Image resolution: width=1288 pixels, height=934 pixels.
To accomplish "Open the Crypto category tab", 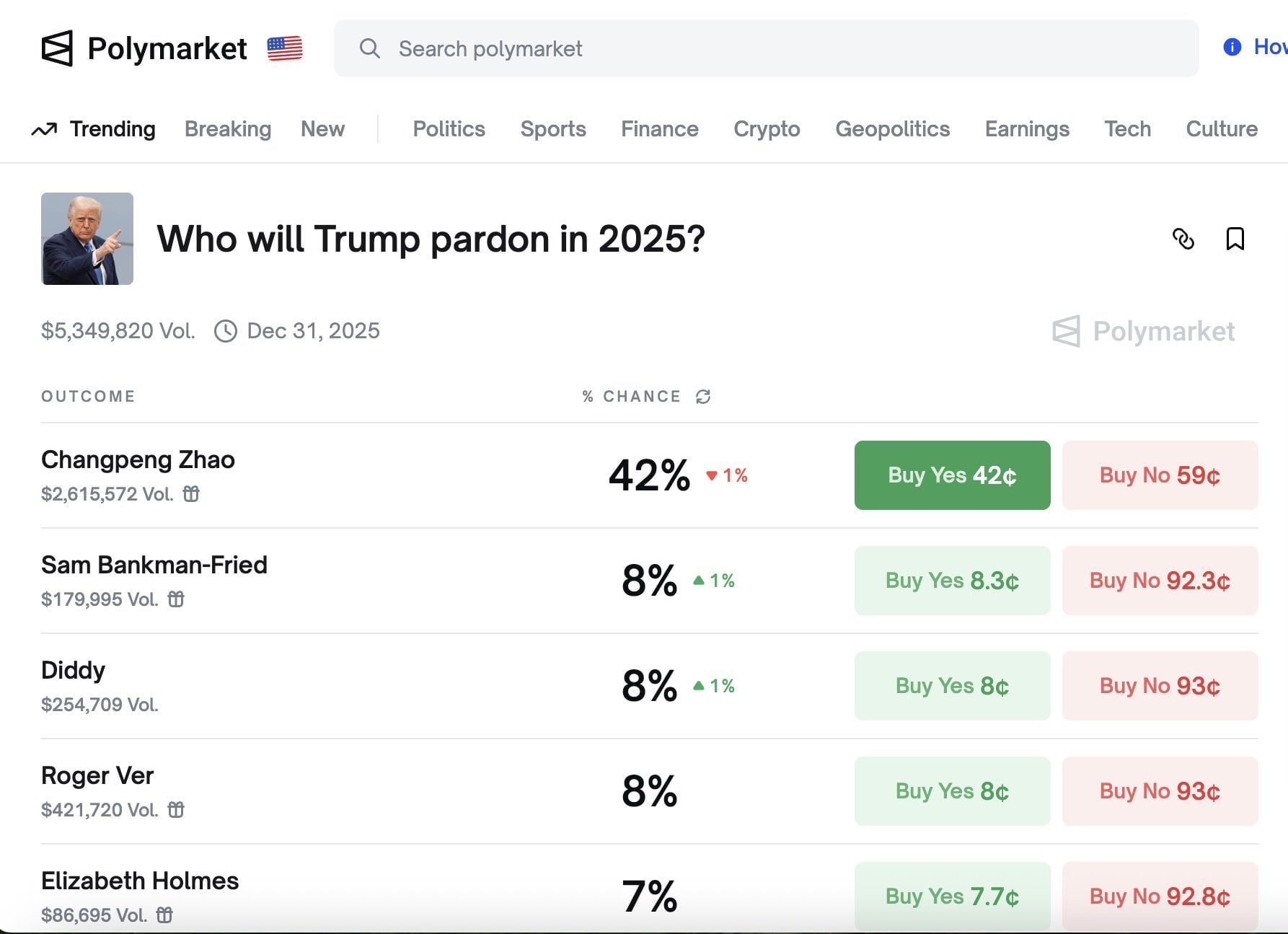I will [767, 128].
